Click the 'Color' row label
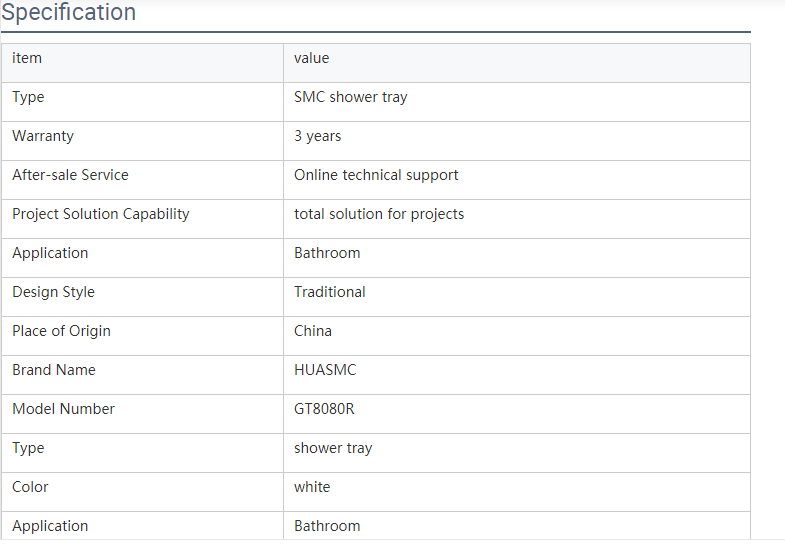 (x=31, y=487)
